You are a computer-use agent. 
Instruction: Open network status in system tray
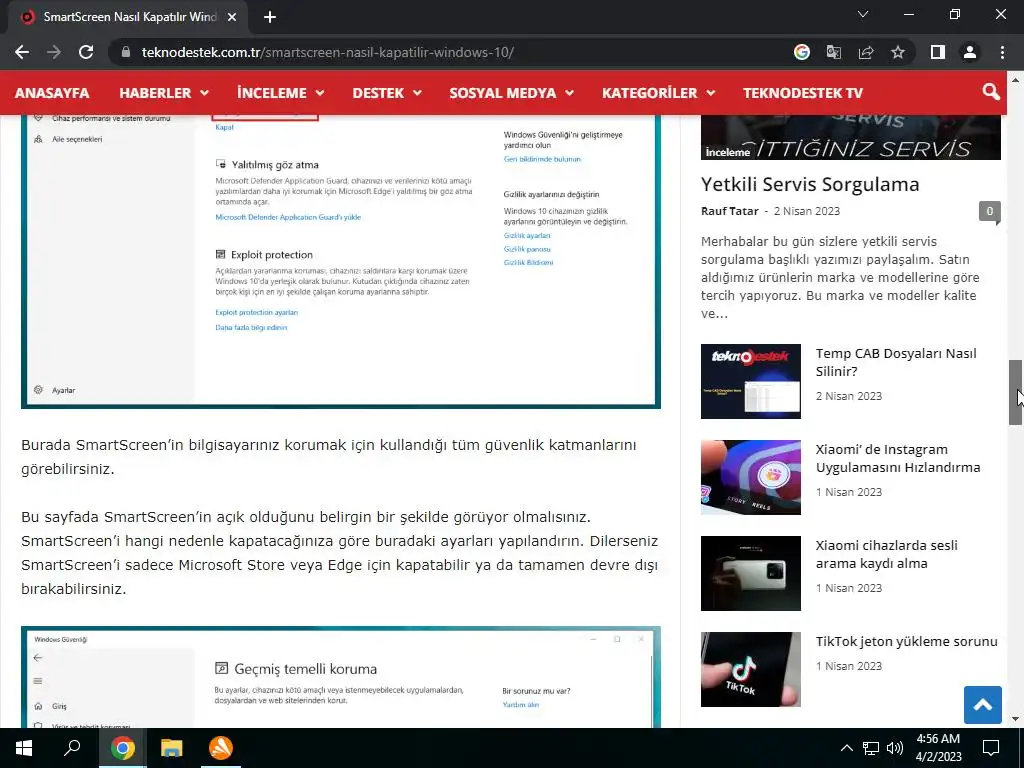coord(871,748)
